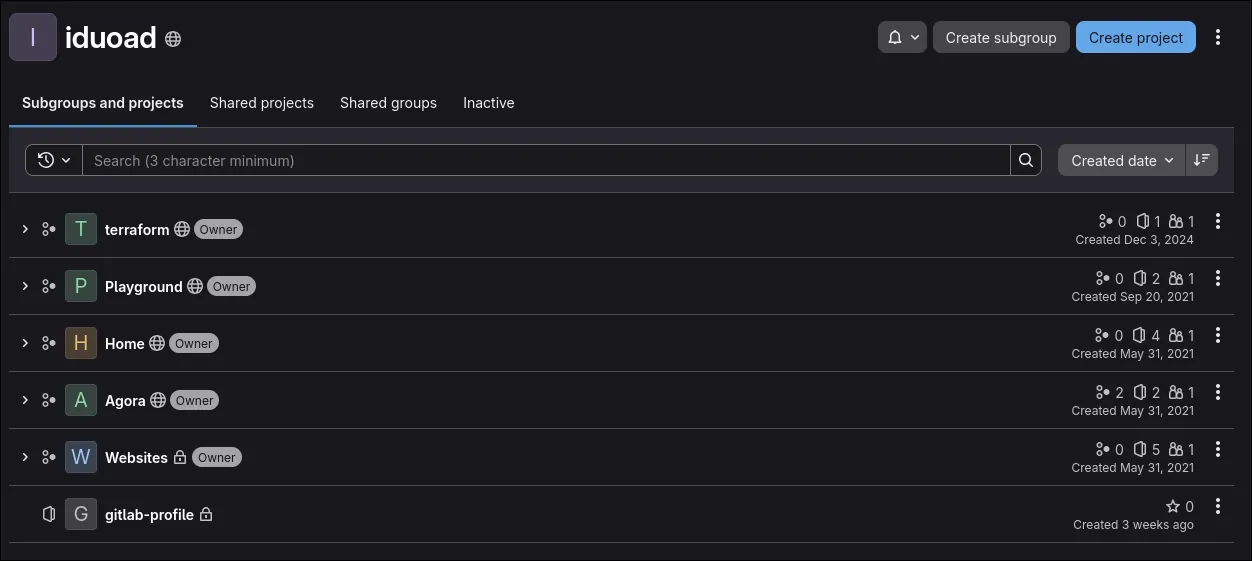Expand the terraform subgroup
Image resolution: width=1252 pixels, height=561 pixels.
25,229
